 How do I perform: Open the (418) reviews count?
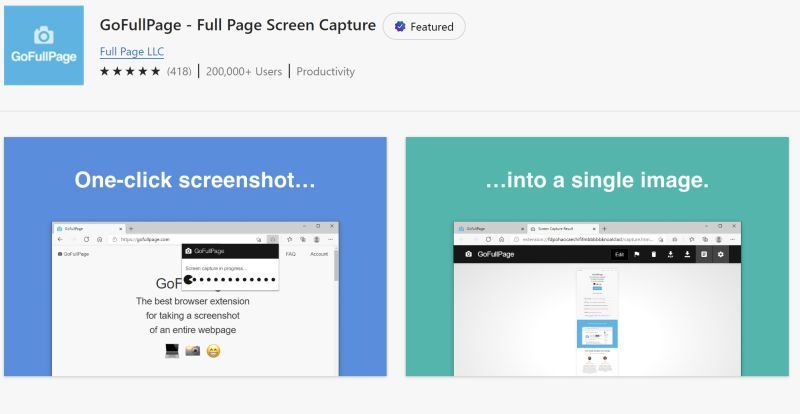click(179, 71)
